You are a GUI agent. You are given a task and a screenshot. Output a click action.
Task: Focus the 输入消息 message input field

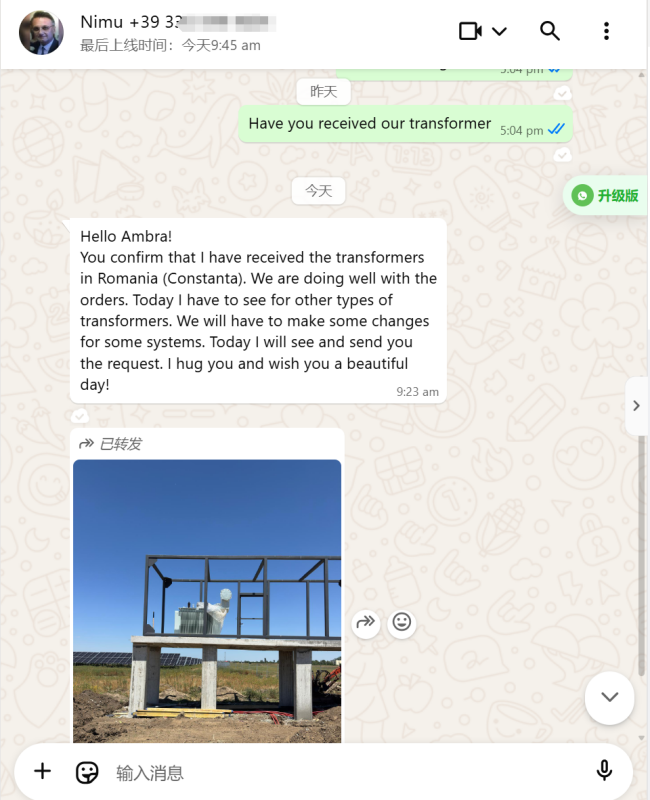pyautogui.click(x=347, y=773)
